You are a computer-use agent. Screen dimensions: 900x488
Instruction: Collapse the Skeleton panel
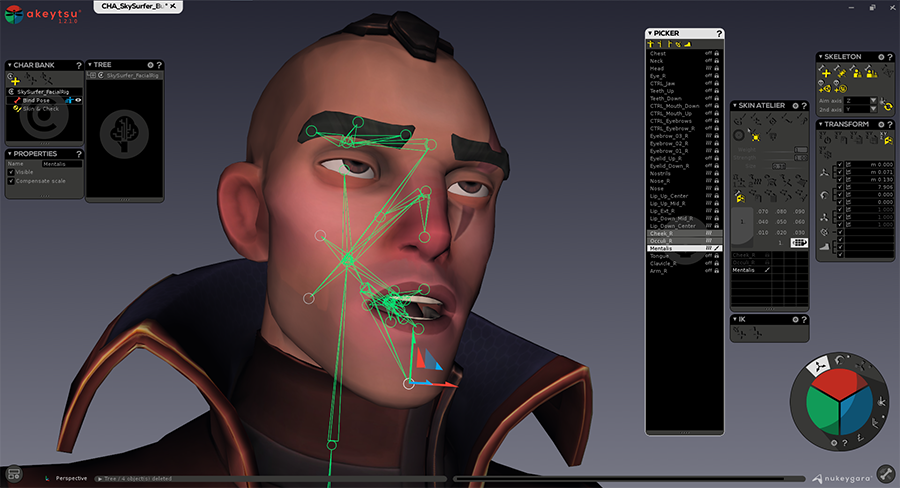click(x=820, y=57)
